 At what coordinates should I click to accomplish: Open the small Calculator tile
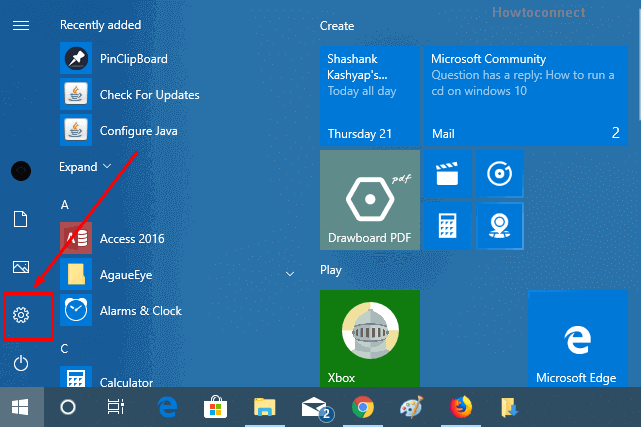point(448,226)
